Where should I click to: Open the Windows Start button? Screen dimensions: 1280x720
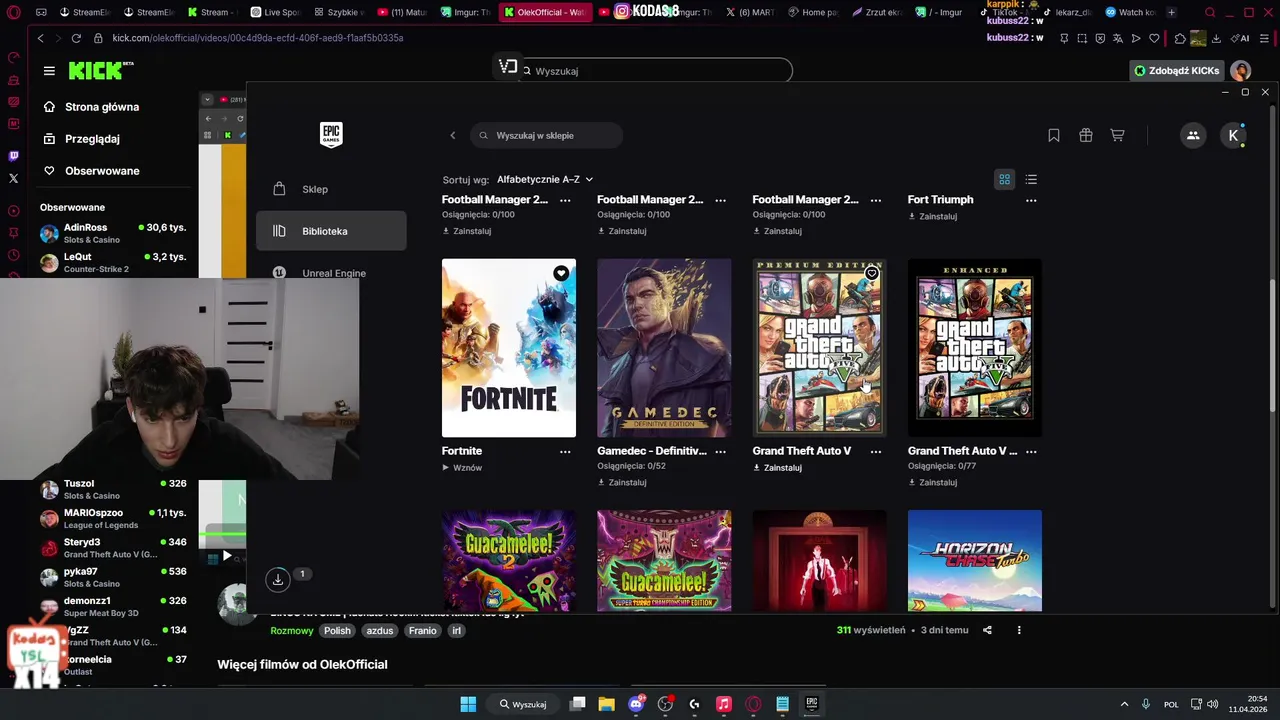coord(468,704)
